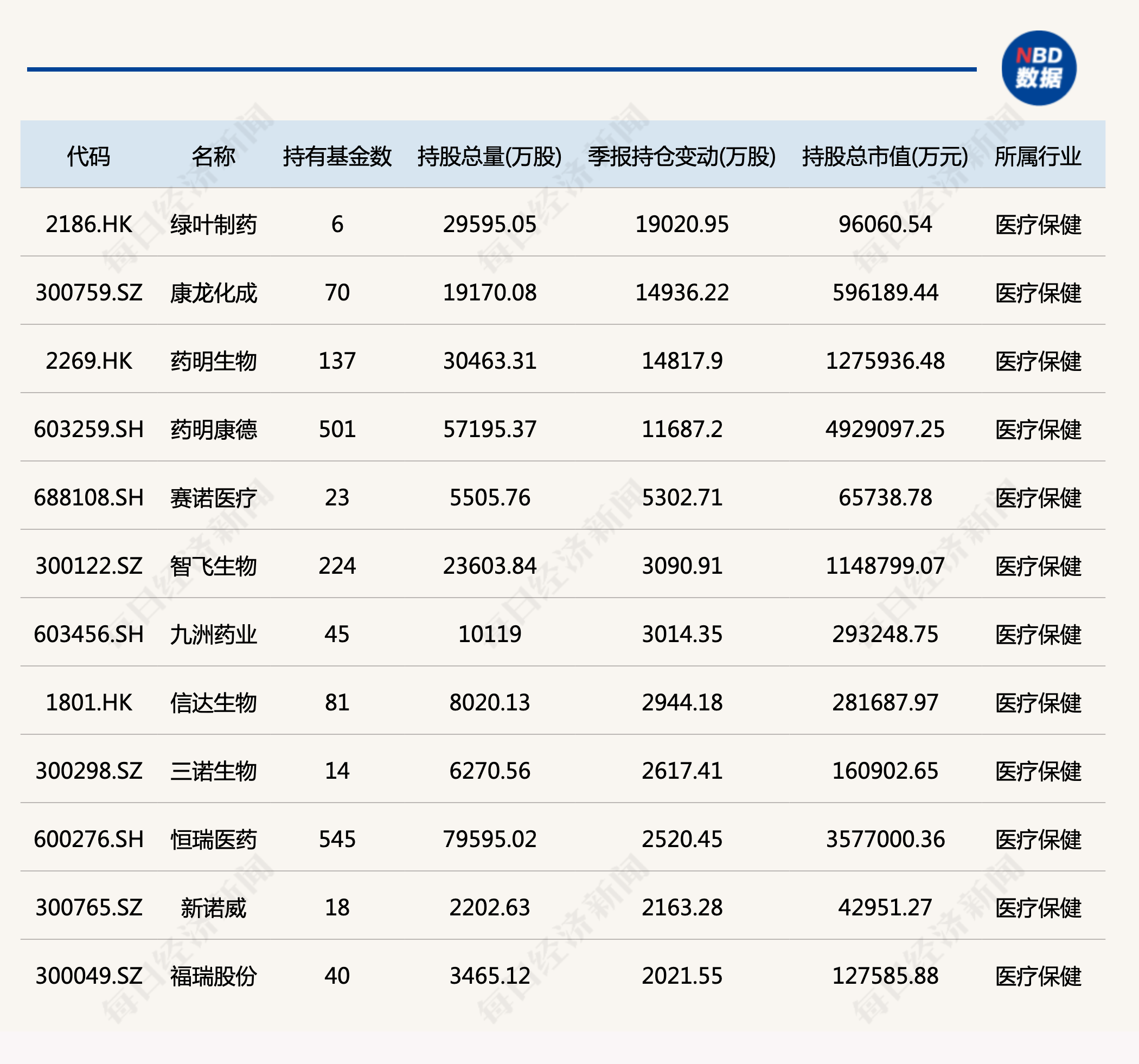Select stock code 300298.SZ
The image size is (1139, 1064).
89,771
